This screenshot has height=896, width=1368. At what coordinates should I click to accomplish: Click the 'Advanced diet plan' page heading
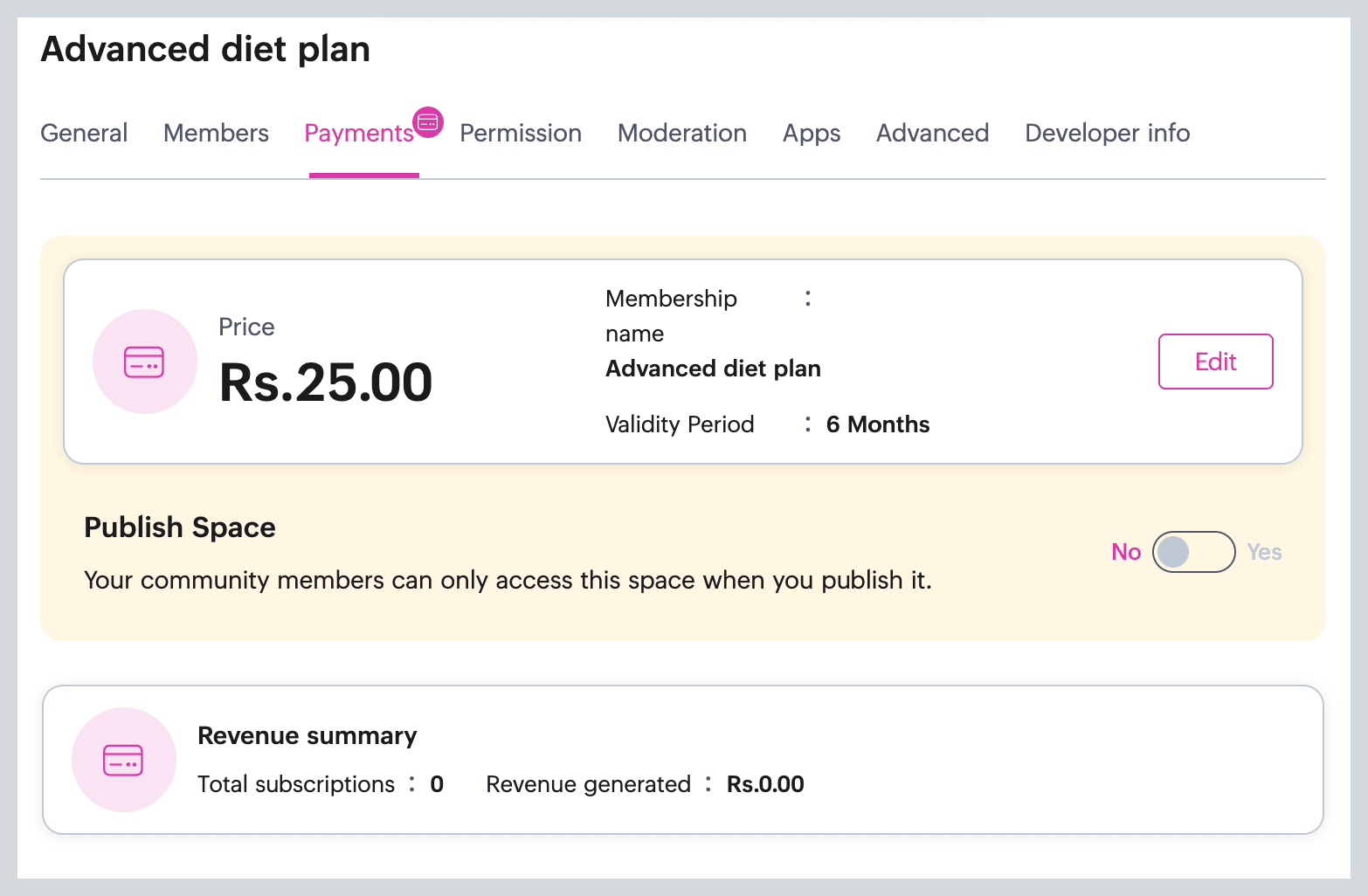[205, 49]
